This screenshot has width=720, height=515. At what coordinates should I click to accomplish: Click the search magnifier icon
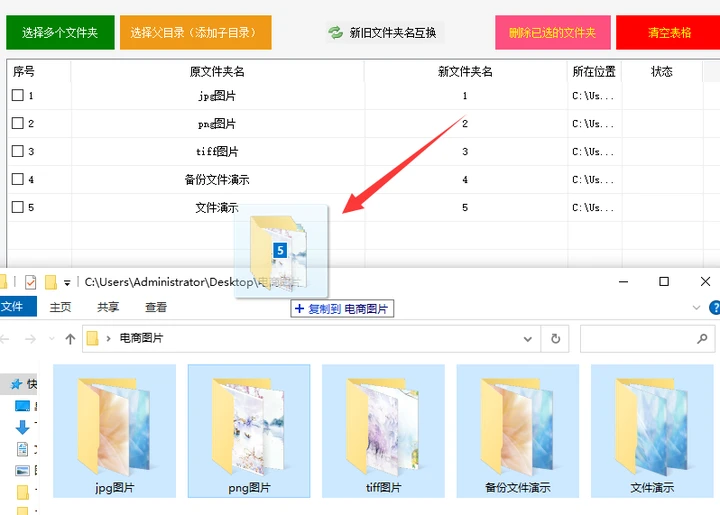coord(702,339)
